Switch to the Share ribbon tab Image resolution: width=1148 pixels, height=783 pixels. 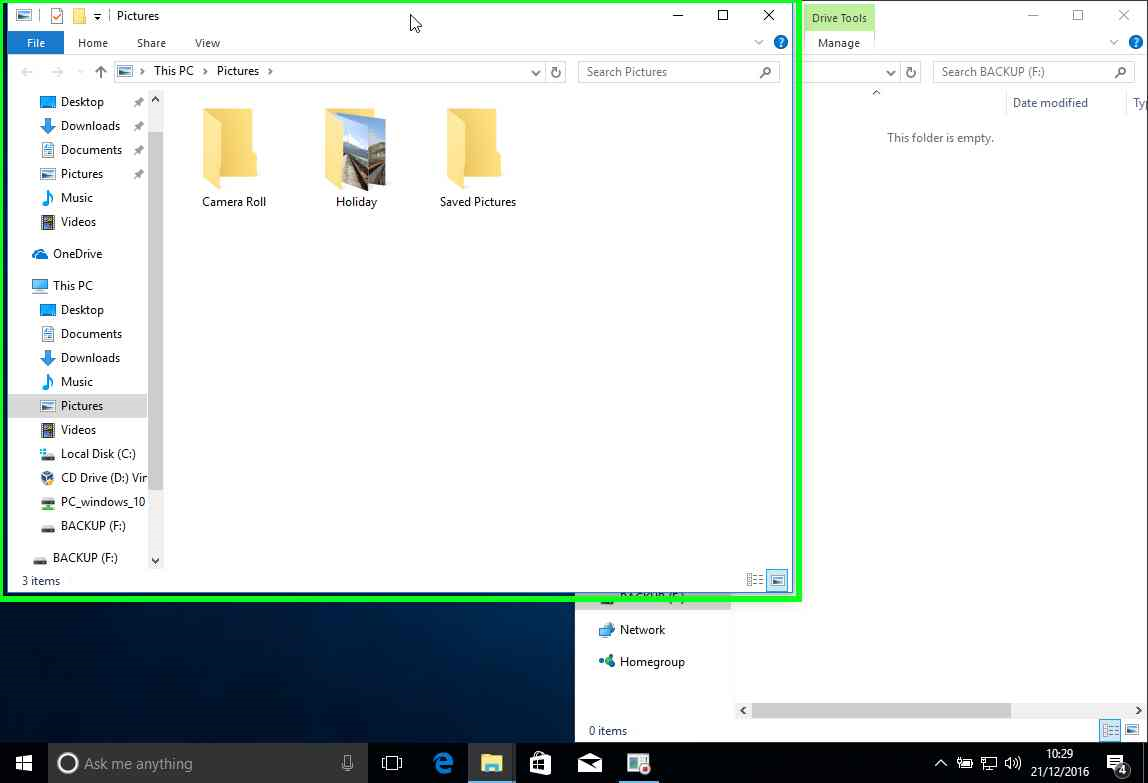[x=152, y=43]
